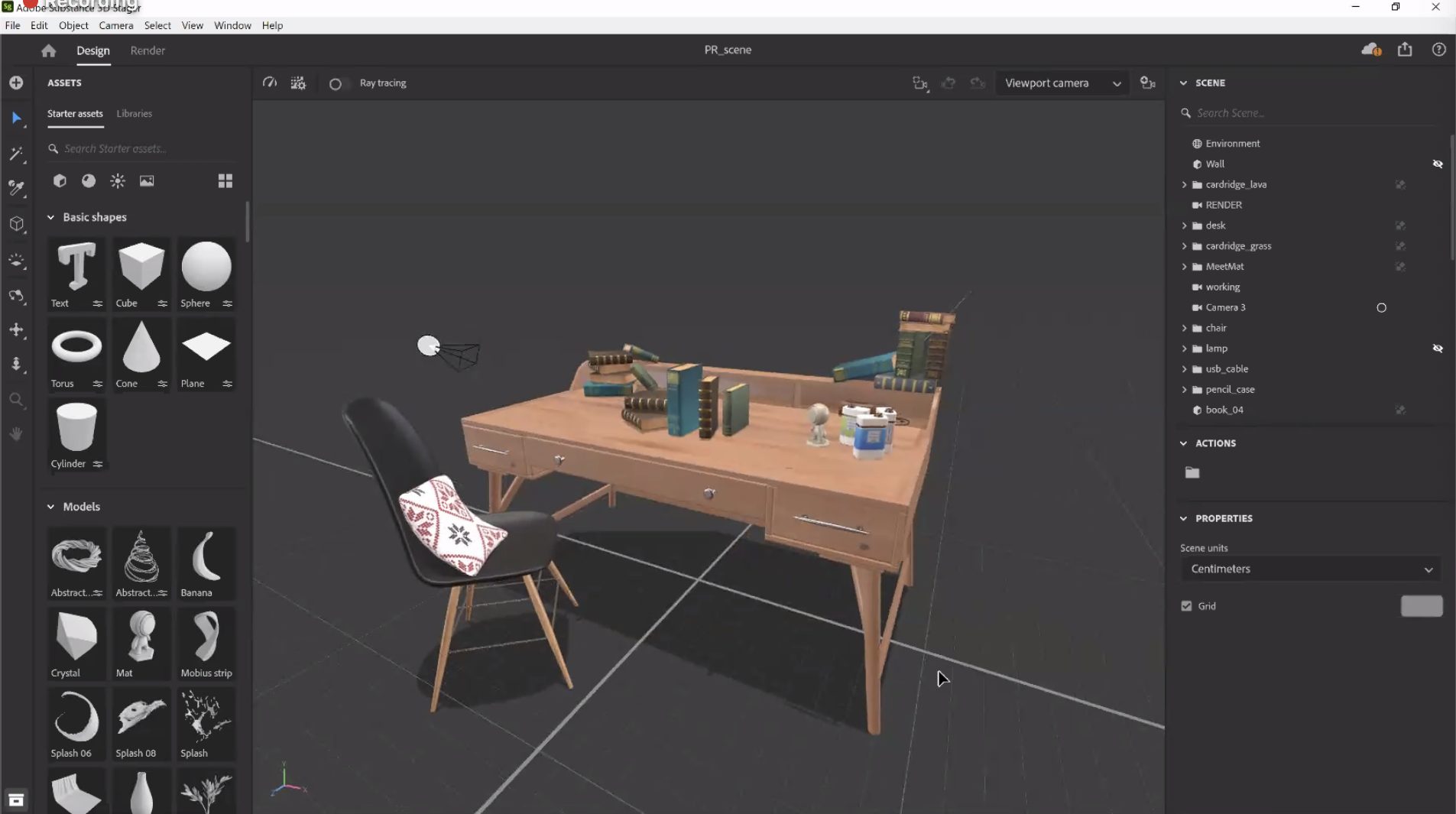1456x814 pixels.
Task: Open the Camera menu
Action: [115, 25]
